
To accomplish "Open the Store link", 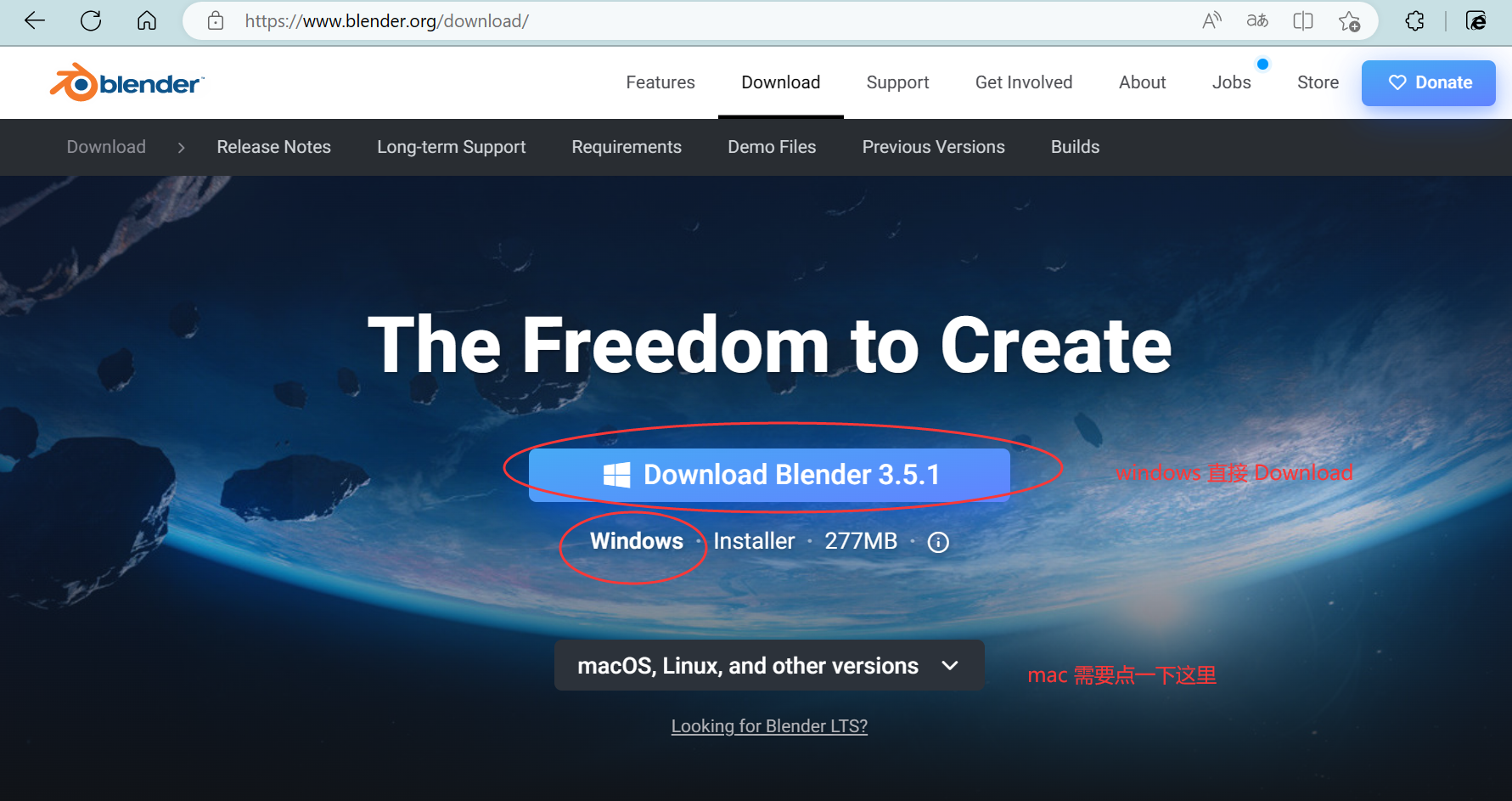I will 1318,82.
